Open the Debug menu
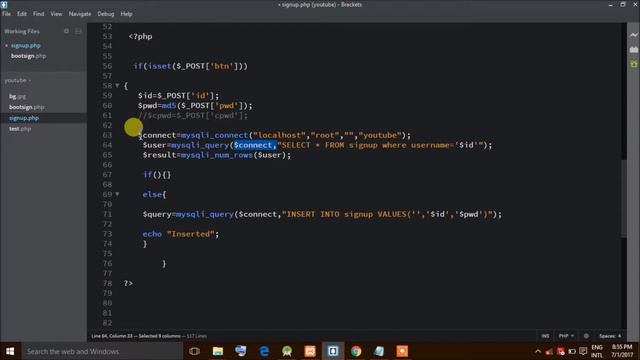 pyautogui.click(x=106, y=14)
